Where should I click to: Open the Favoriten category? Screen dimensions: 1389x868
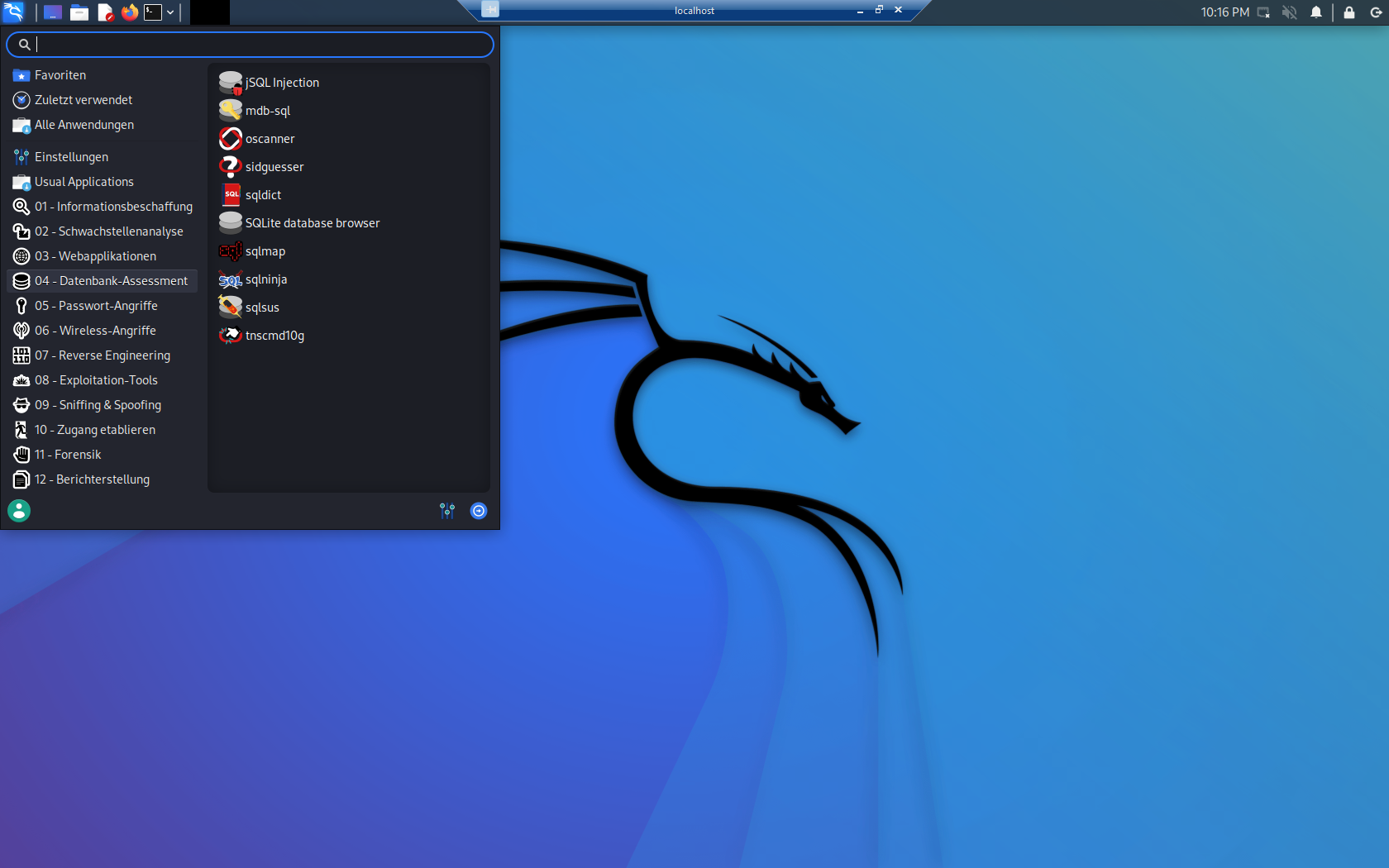103,75
